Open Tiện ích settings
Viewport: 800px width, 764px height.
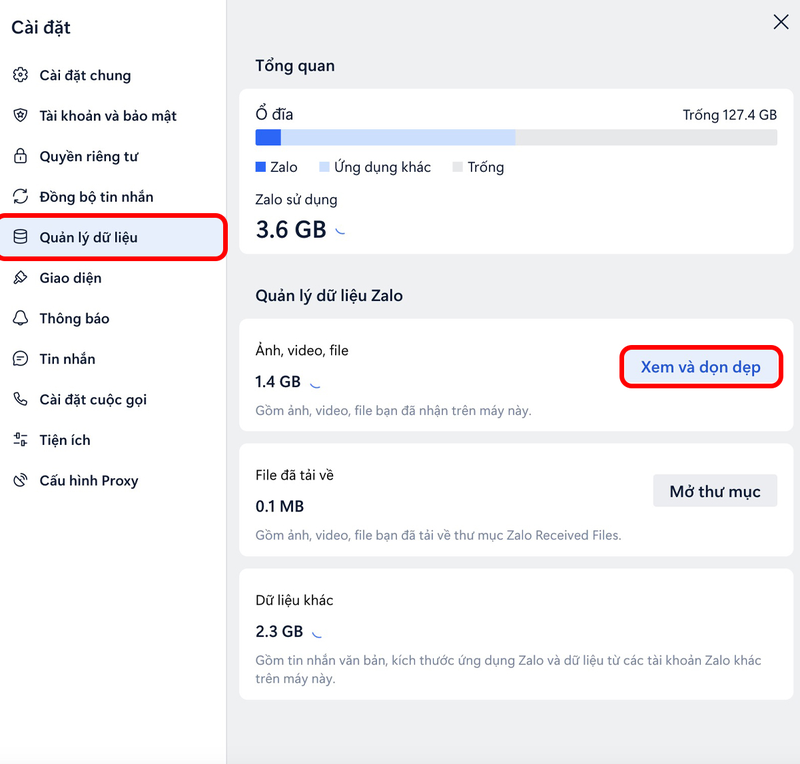pos(112,440)
